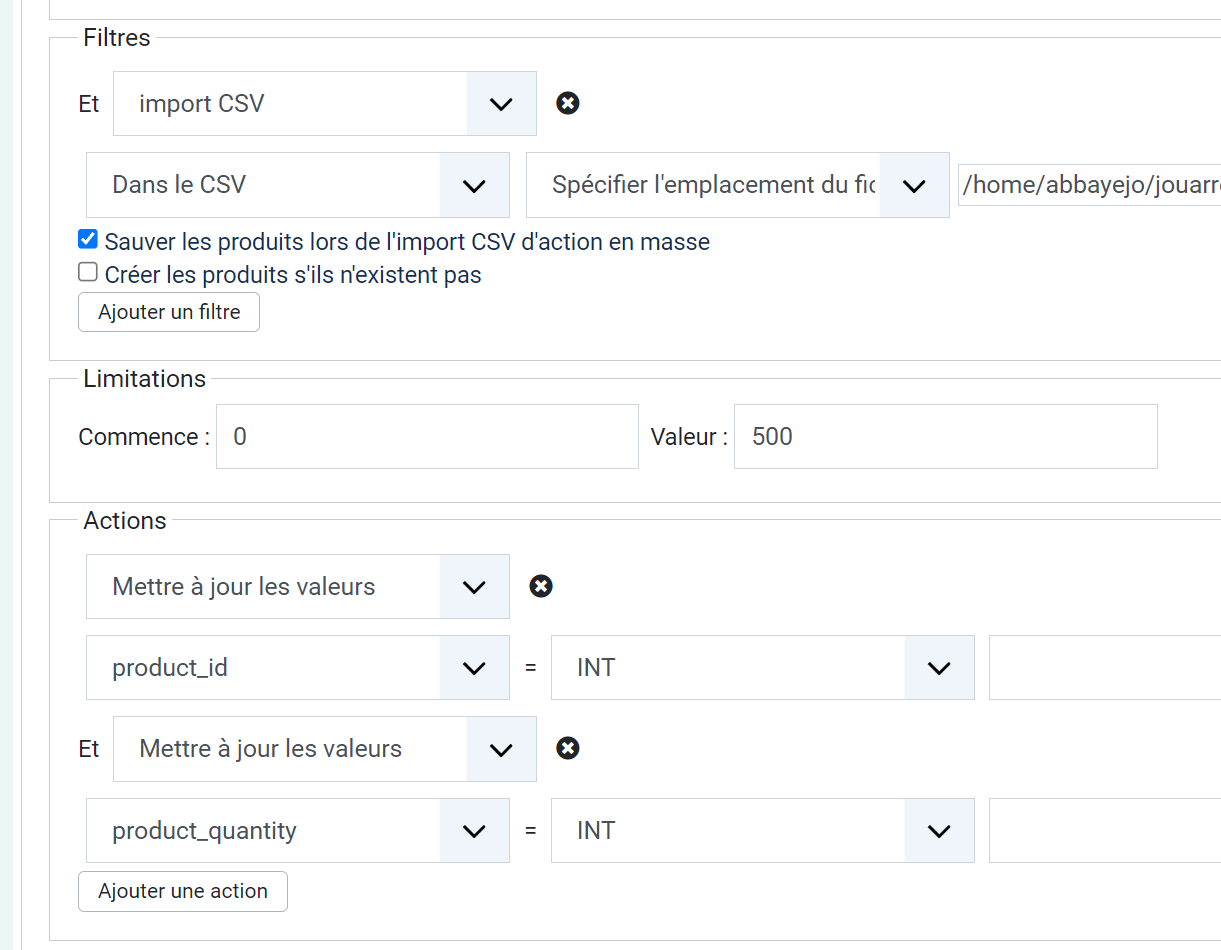This screenshot has width=1221, height=950.
Task: Open the file location dropdown
Action: pos(737,185)
